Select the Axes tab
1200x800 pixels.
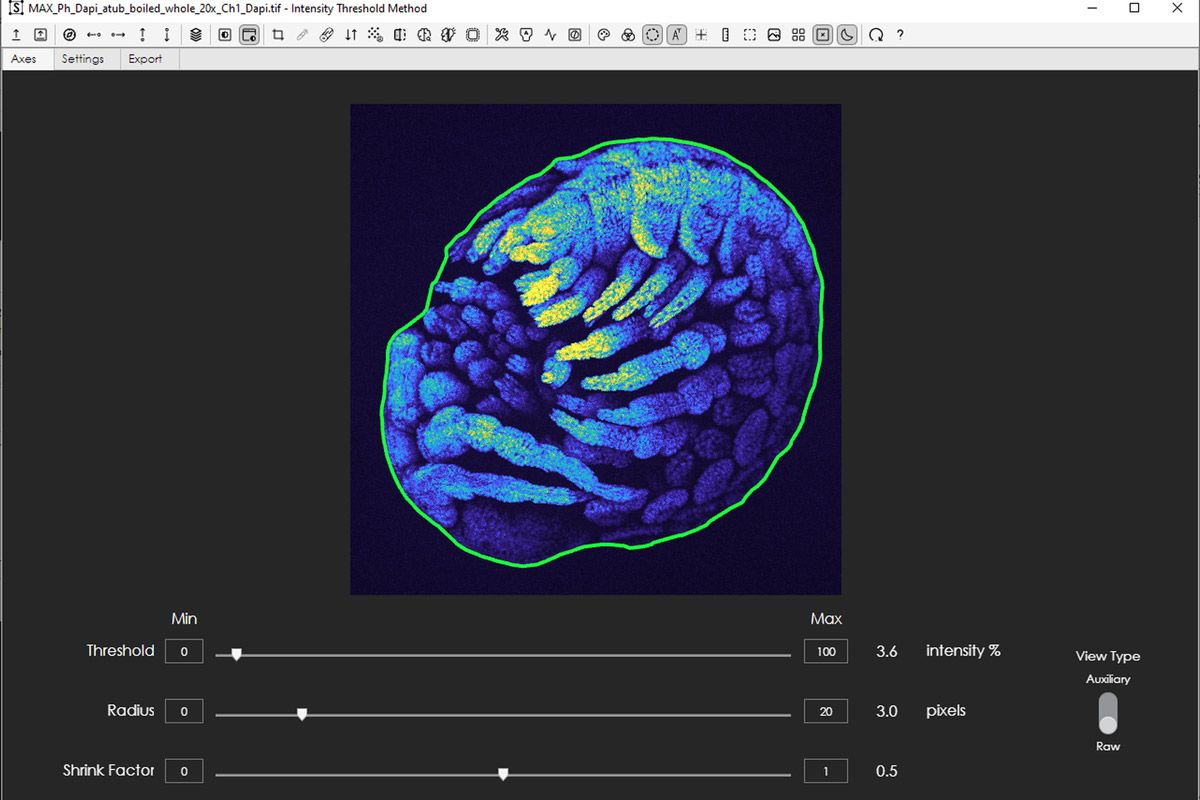pyautogui.click(x=24, y=59)
